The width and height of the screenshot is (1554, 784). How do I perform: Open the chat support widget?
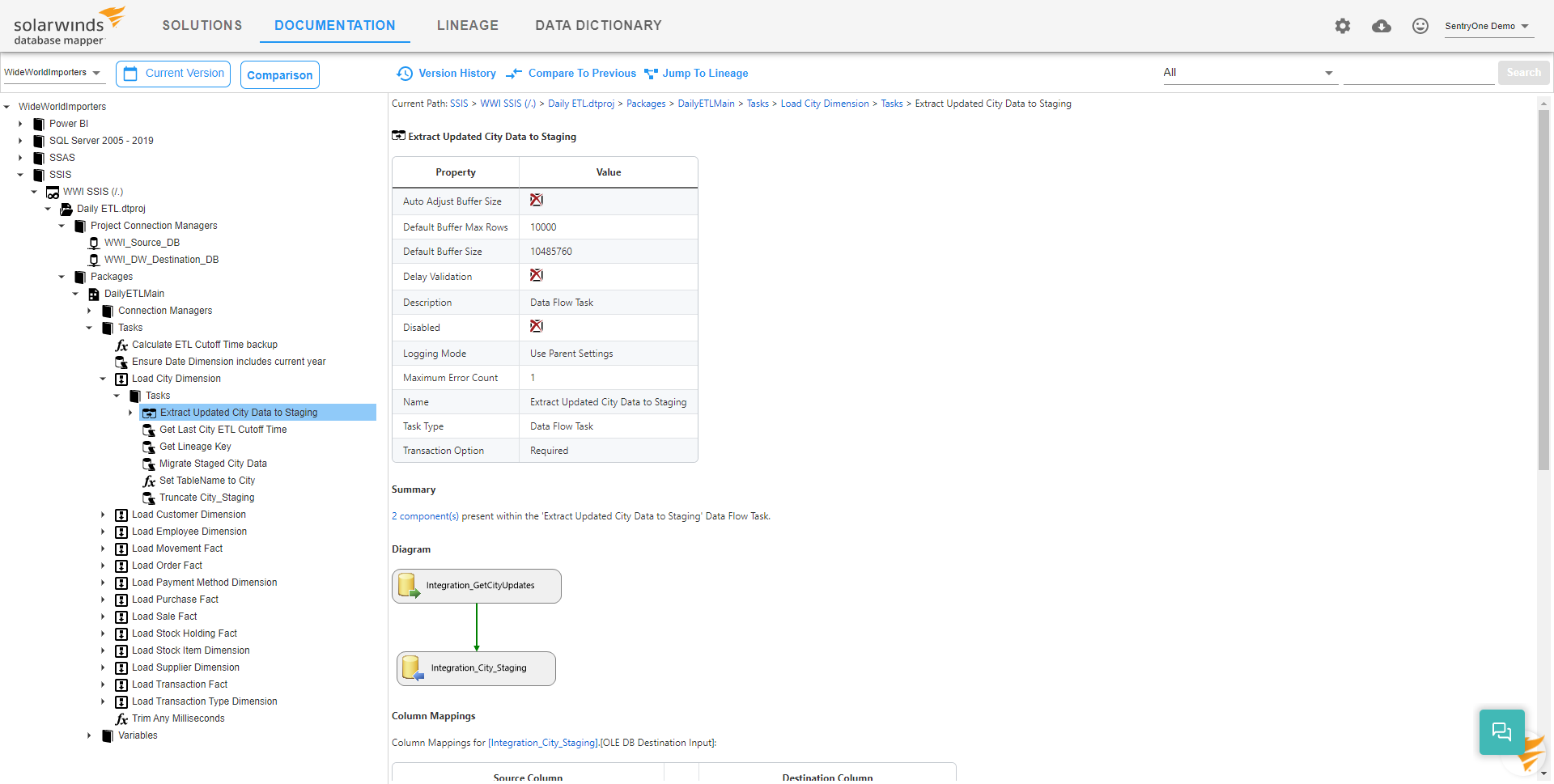point(1502,732)
